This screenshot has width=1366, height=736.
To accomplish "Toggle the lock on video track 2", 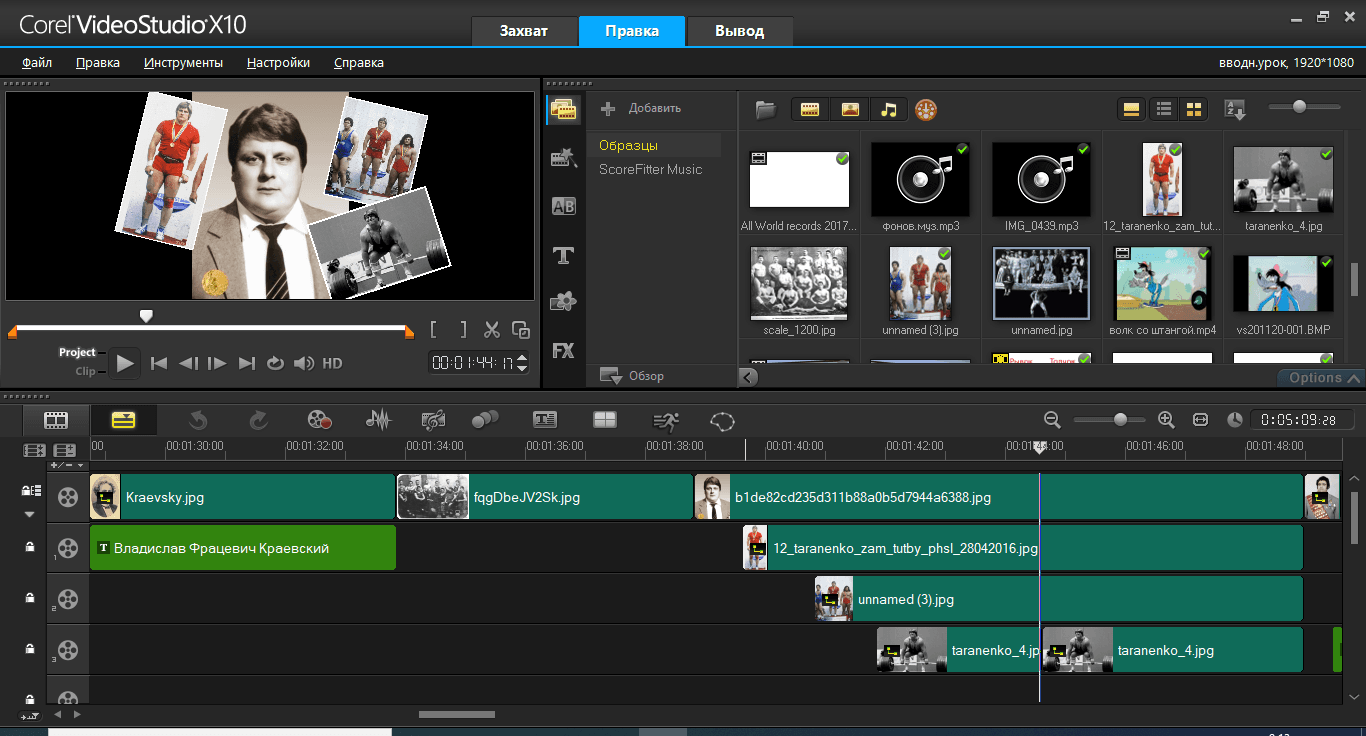I will 29,598.
